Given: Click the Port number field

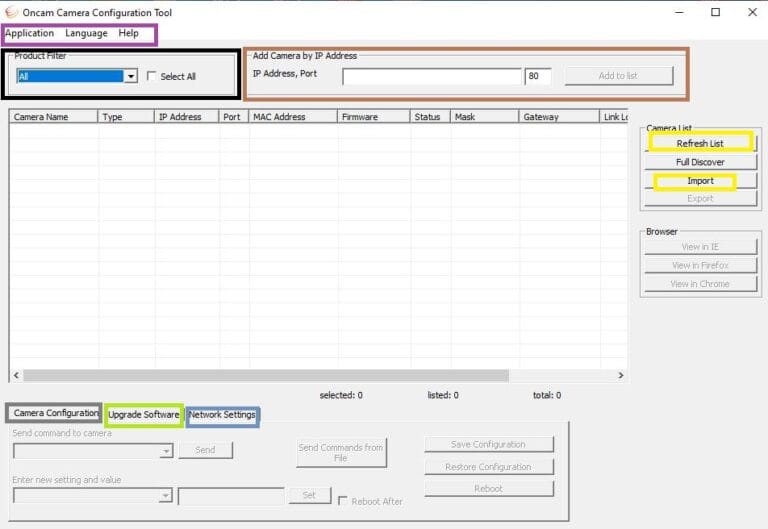Looking at the screenshot, I should coord(537,76).
